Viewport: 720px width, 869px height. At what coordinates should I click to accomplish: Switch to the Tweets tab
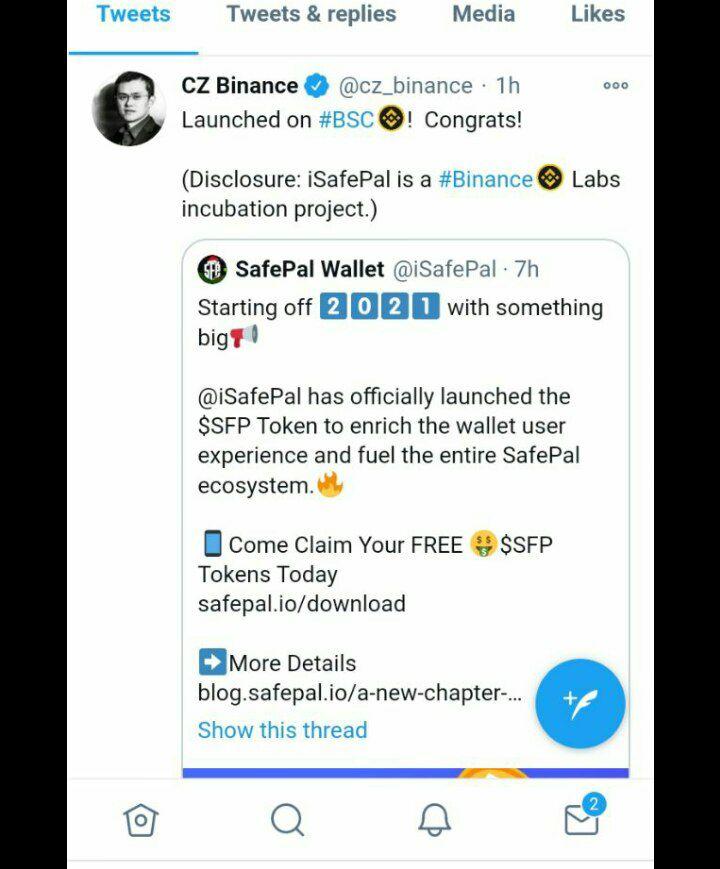pos(134,14)
